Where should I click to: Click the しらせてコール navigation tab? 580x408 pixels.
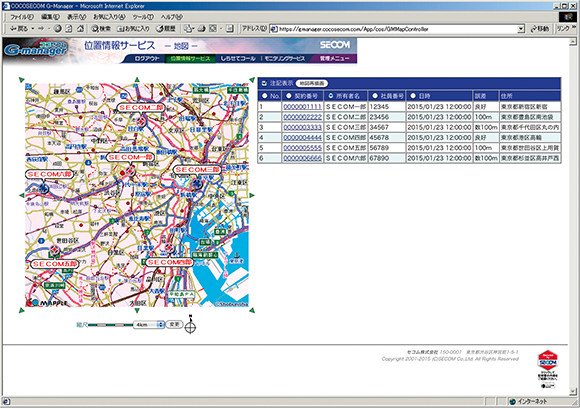[238, 58]
